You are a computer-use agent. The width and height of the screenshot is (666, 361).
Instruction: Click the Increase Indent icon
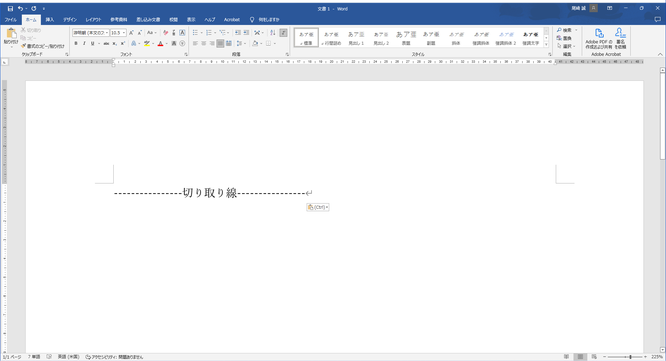[x=246, y=33]
